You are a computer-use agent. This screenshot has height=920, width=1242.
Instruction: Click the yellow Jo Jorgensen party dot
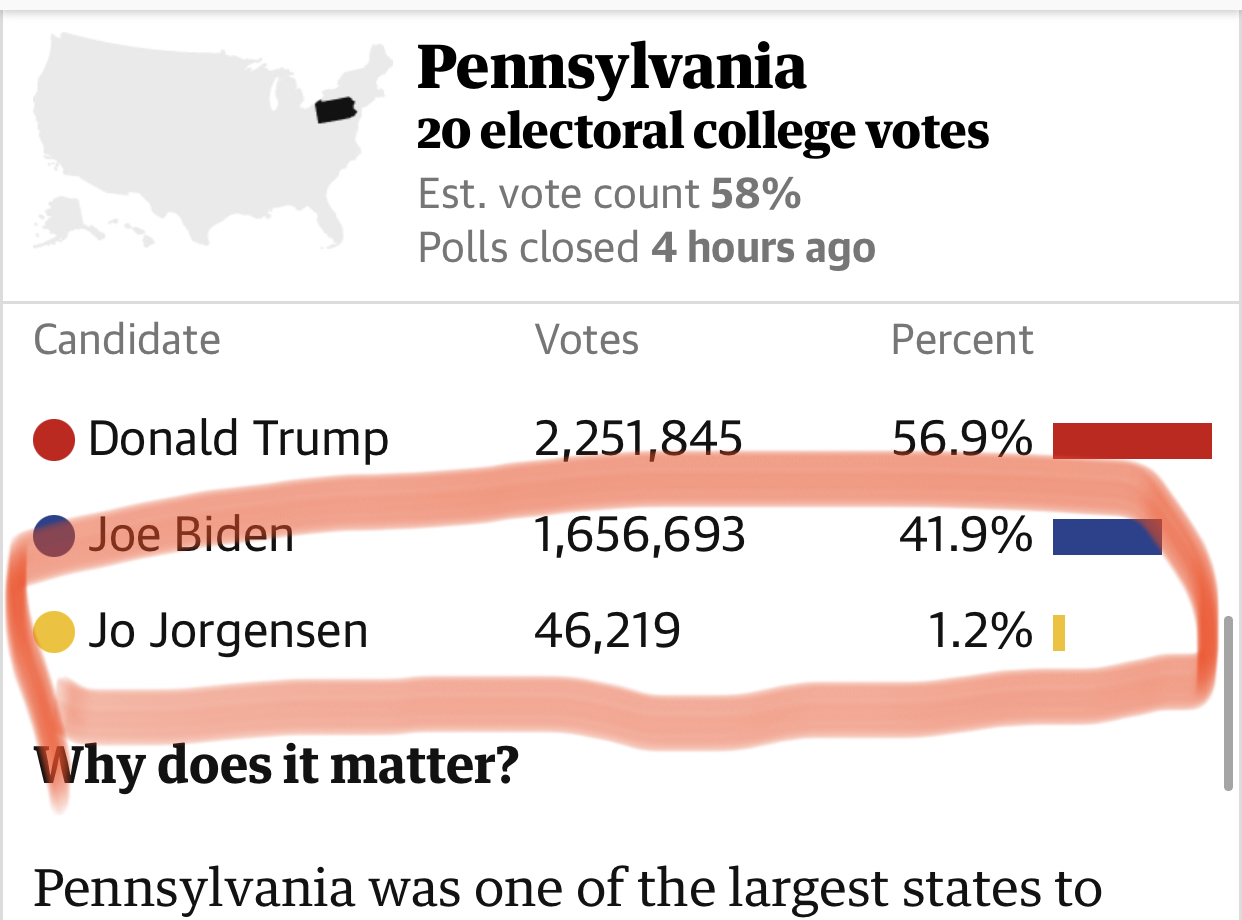click(x=54, y=632)
